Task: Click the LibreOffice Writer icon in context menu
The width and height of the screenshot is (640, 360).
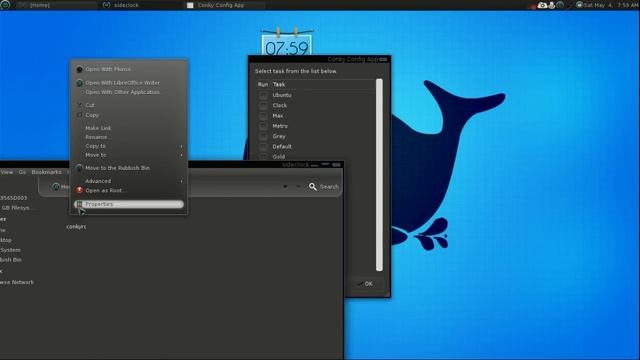Action: click(79, 83)
